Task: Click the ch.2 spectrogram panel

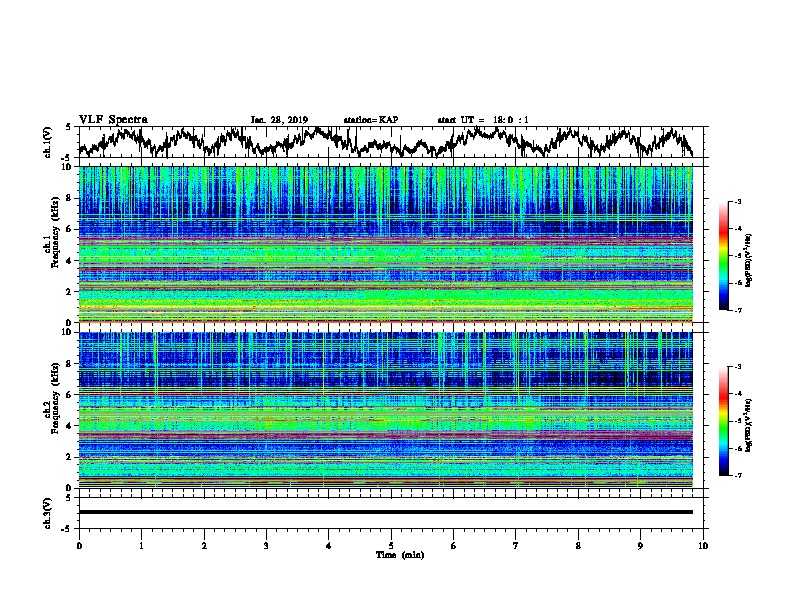Action: coord(386,410)
